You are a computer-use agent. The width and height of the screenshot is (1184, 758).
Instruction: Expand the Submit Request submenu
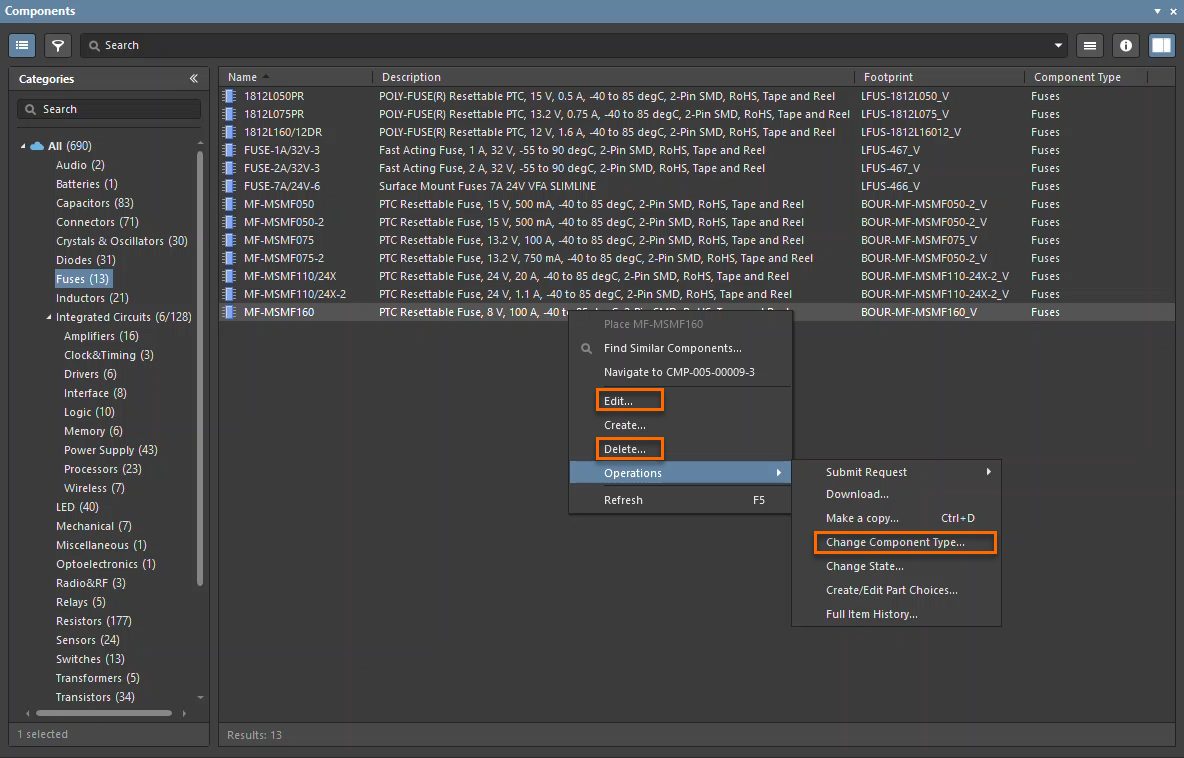(896, 472)
